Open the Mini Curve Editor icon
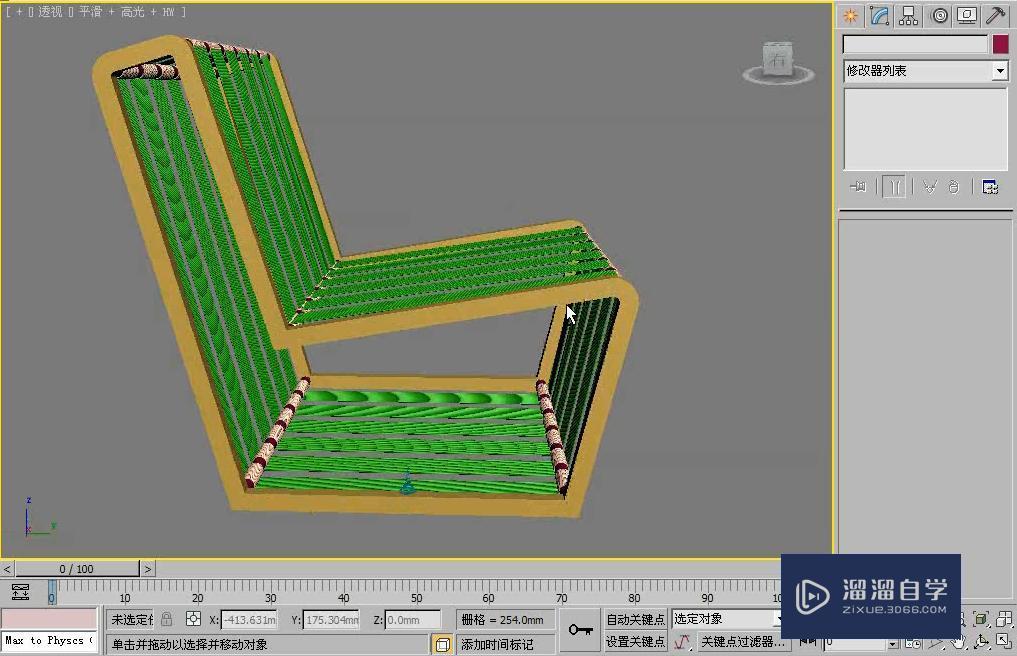 click(20, 592)
